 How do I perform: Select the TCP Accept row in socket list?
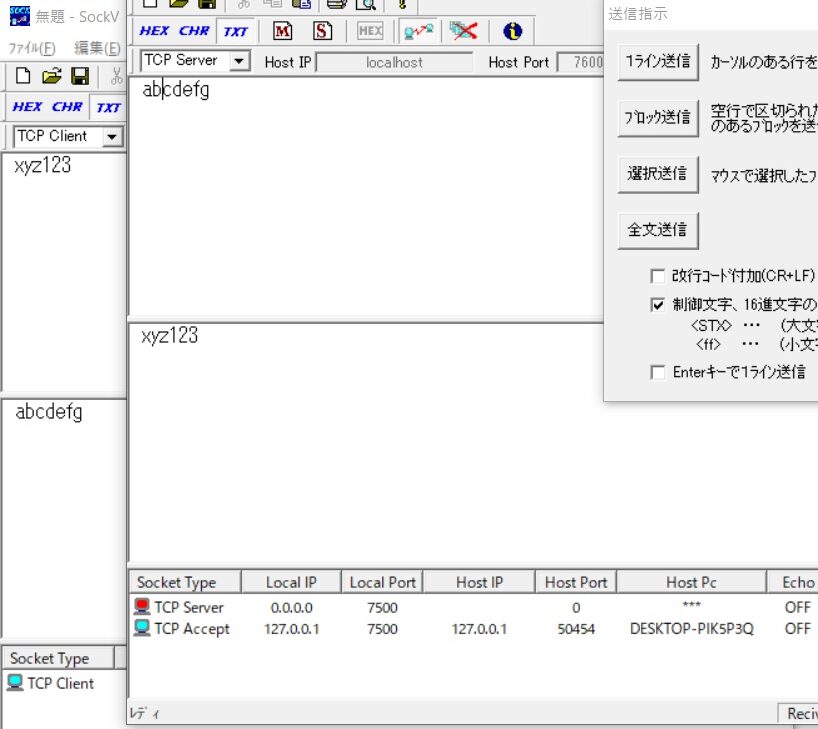coord(472,629)
